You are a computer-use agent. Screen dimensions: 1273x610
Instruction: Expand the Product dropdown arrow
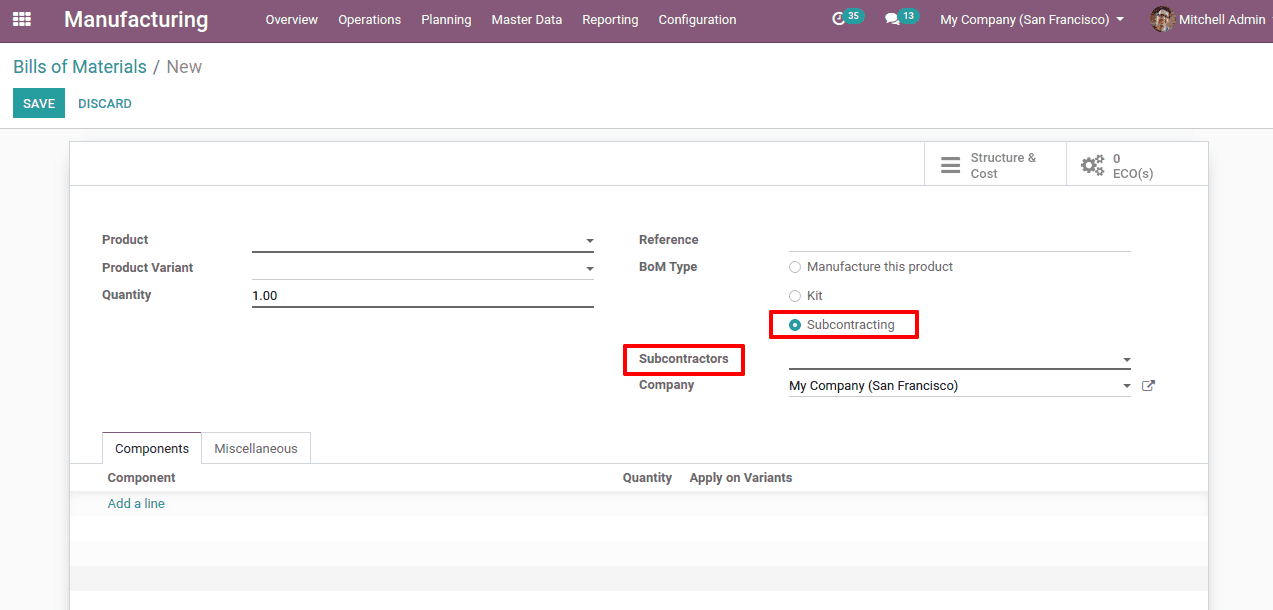[590, 241]
